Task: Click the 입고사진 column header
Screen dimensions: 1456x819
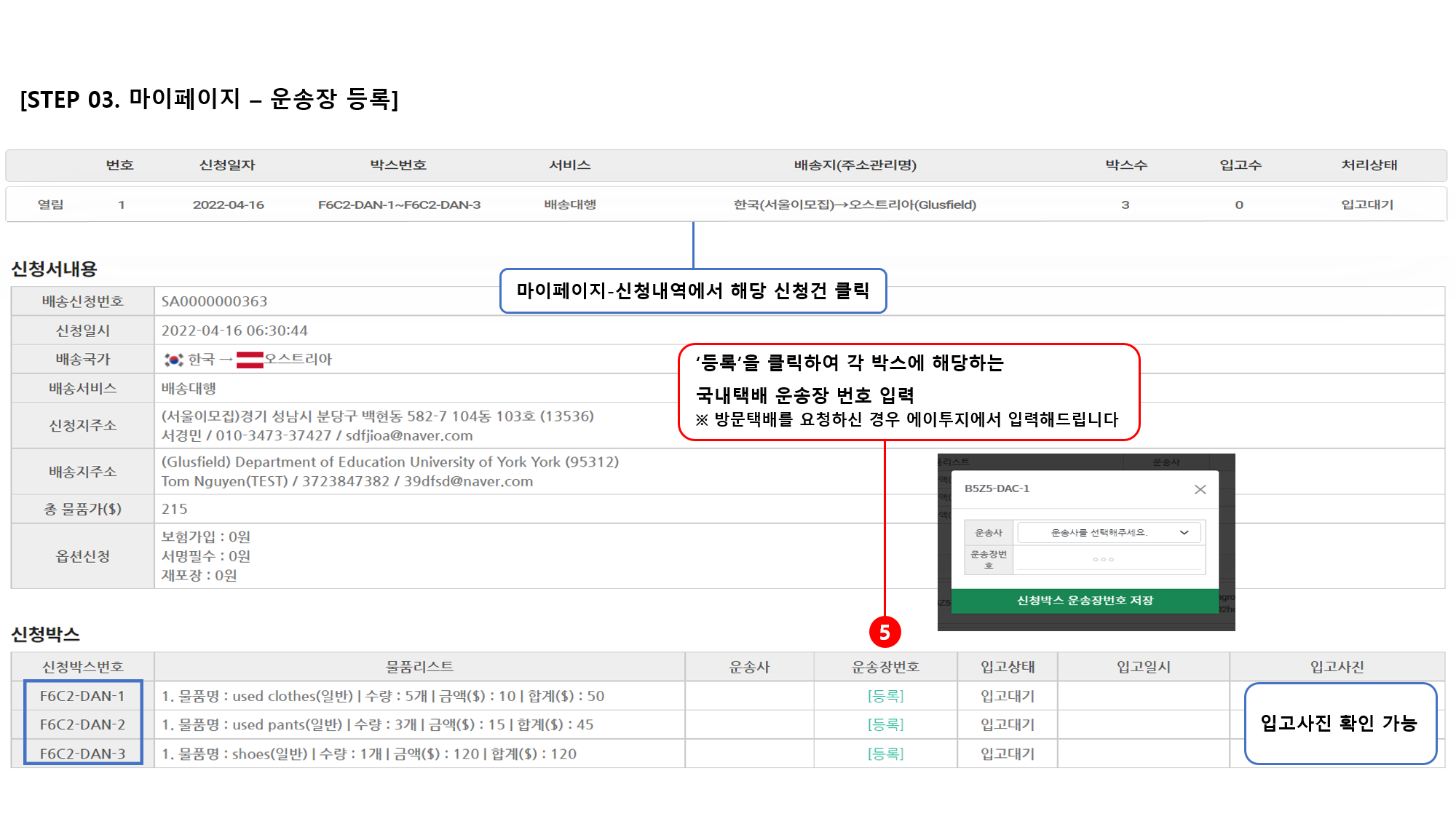Action: 1337,667
